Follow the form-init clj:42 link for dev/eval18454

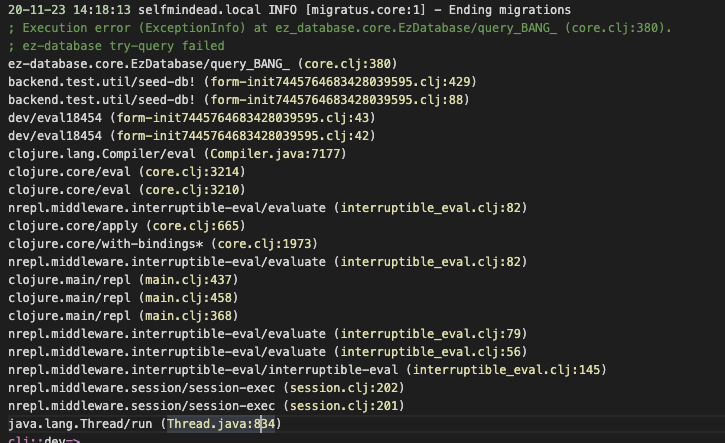(243, 136)
